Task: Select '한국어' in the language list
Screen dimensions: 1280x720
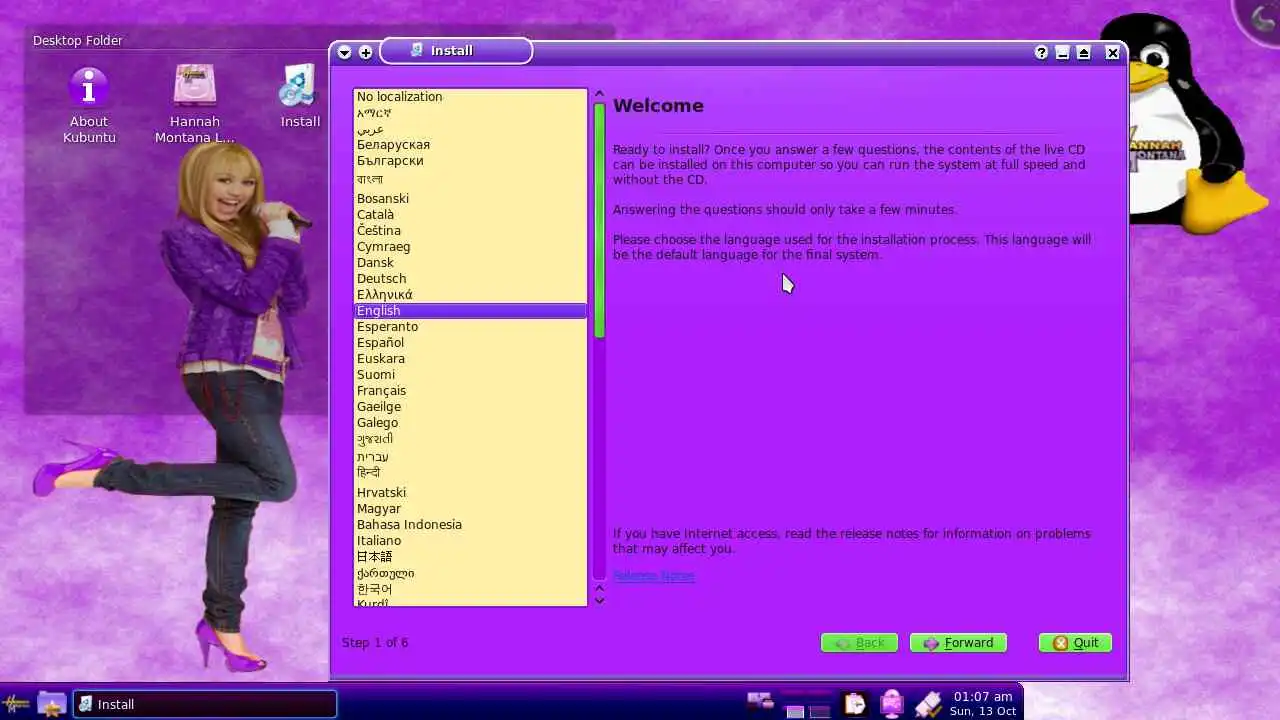Action: [x=470, y=589]
